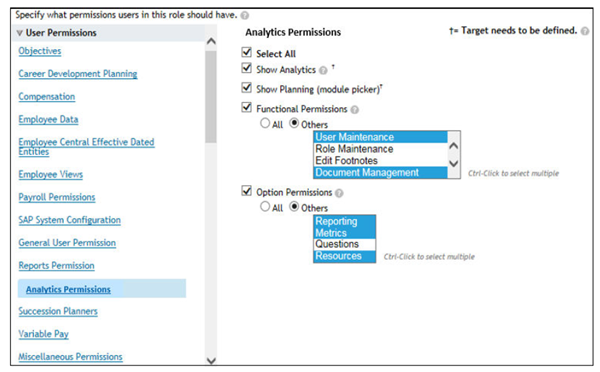Click down arrow of Functional Permissions listbox
This screenshot has width=600, height=372.
(x=453, y=163)
